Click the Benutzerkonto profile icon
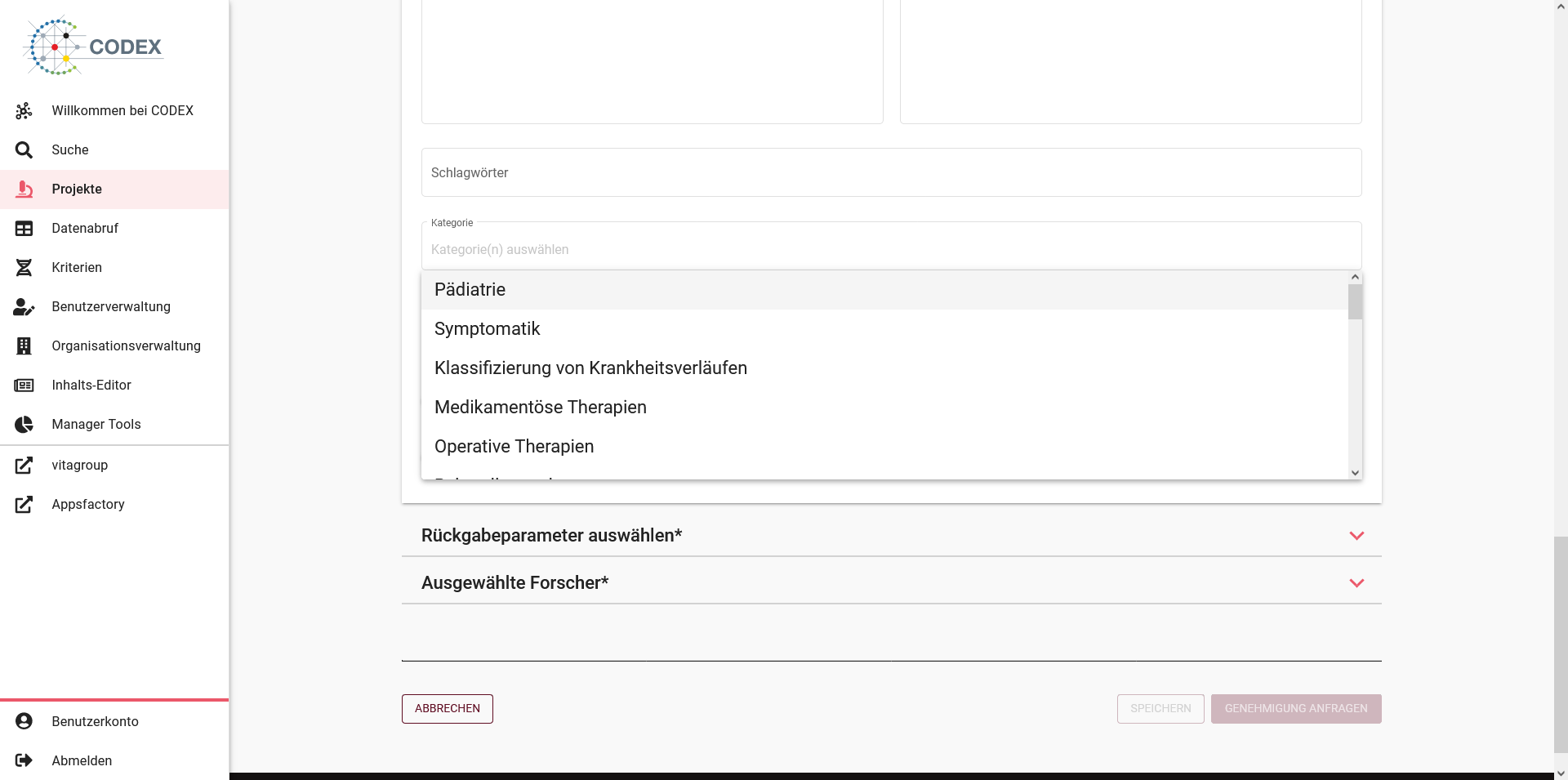1568x780 pixels. (24, 721)
